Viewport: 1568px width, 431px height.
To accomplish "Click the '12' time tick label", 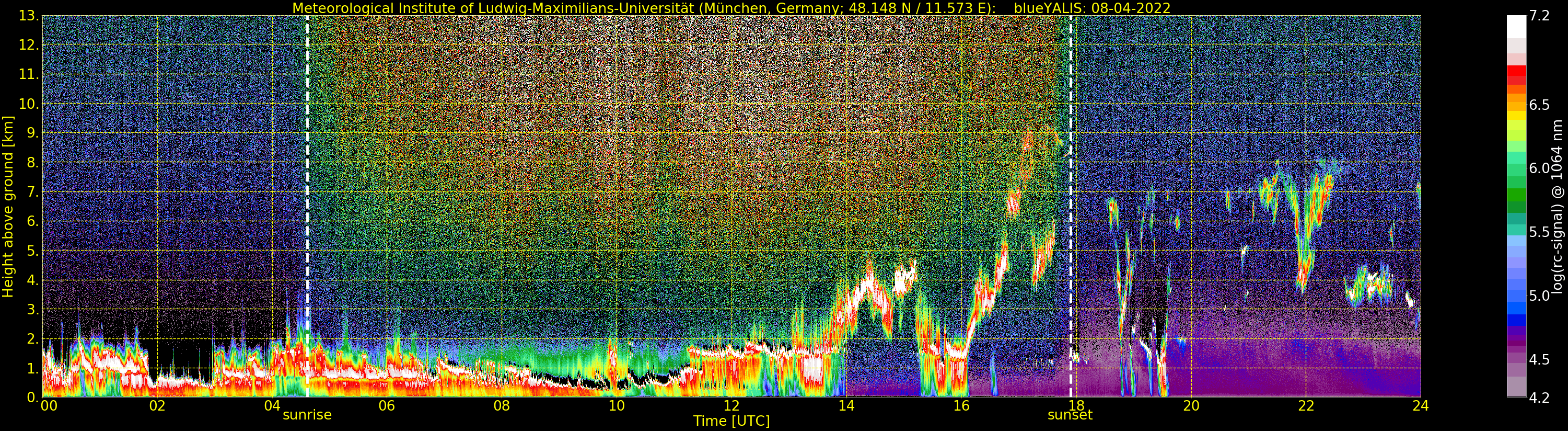I will click(731, 406).
